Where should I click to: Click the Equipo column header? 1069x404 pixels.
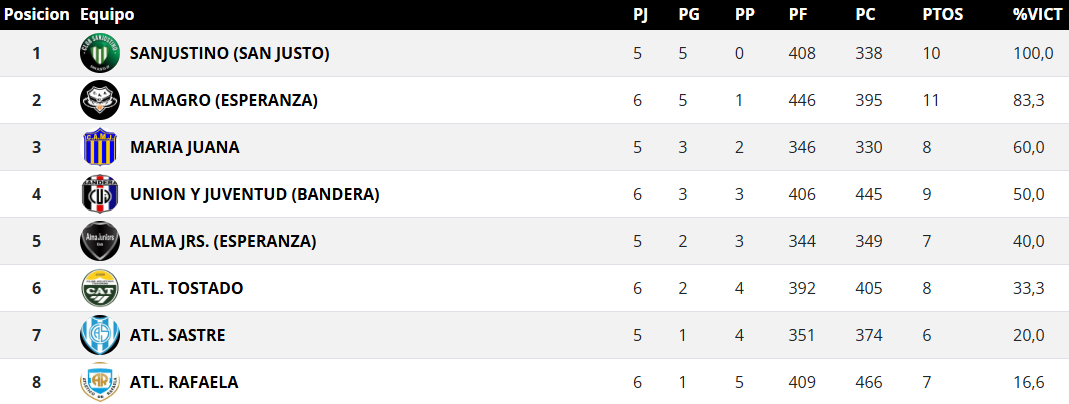click(107, 15)
